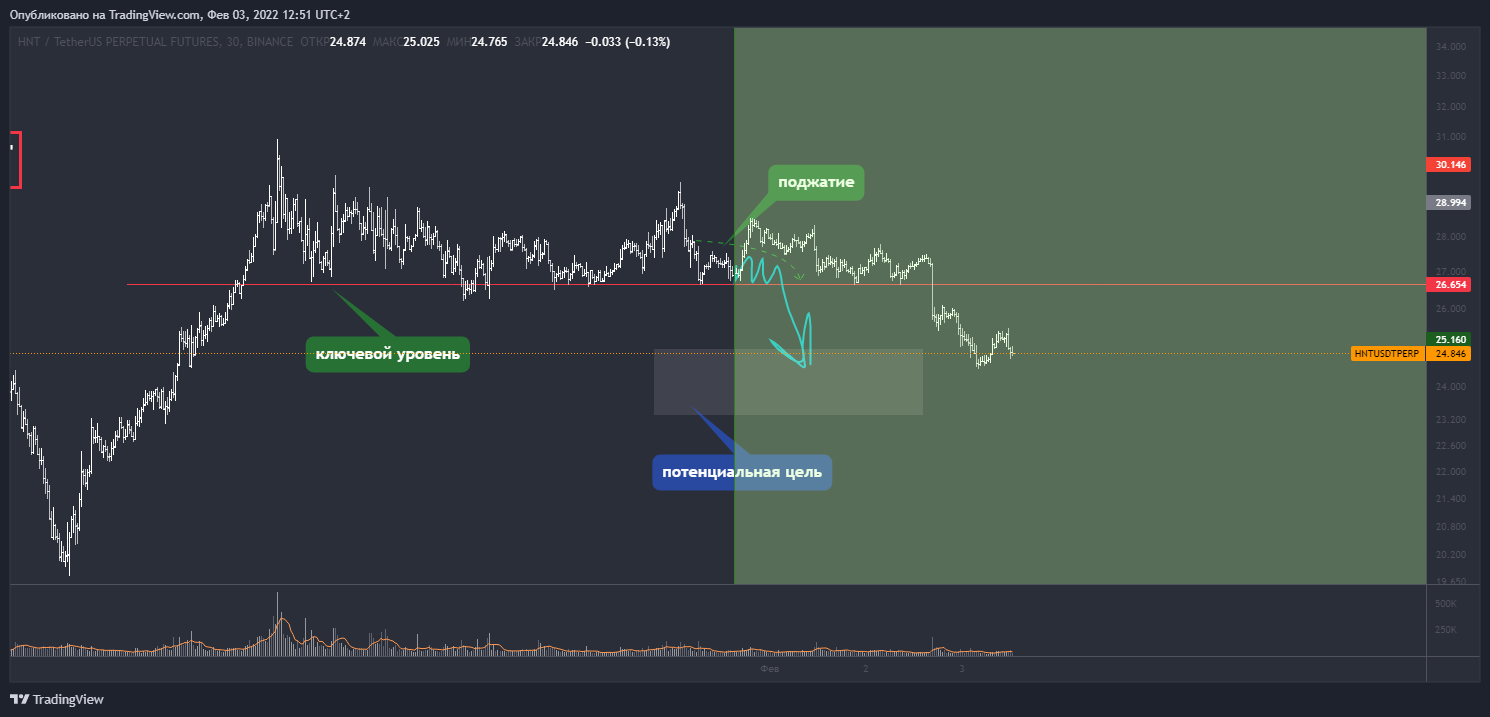Click the orange 24.846 last price label

[1450, 353]
